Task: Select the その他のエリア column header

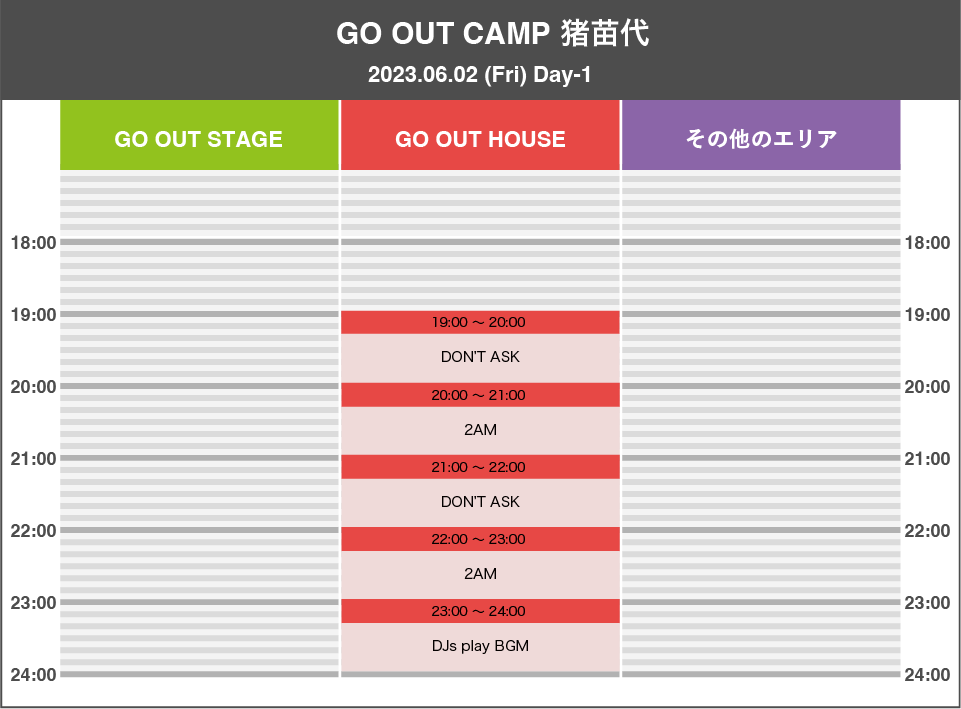Action: (x=761, y=135)
